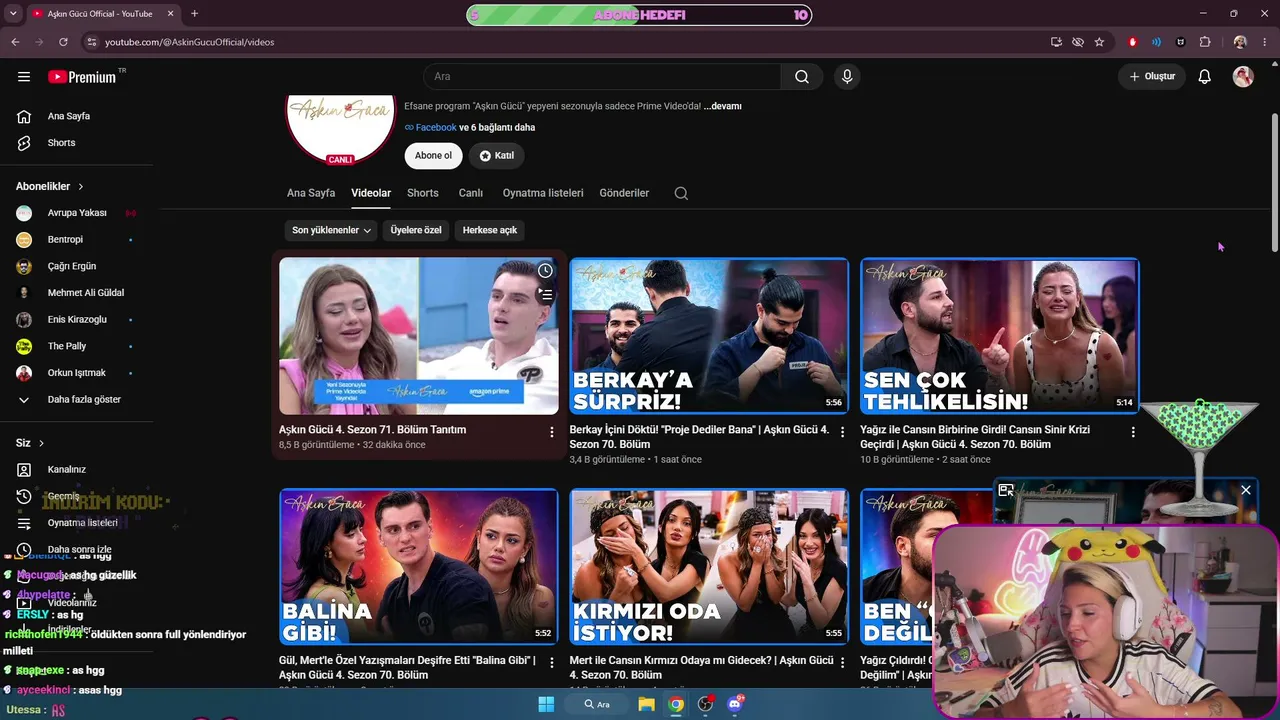
Task: Click the install app icon in address bar
Action: (x=1056, y=42)
